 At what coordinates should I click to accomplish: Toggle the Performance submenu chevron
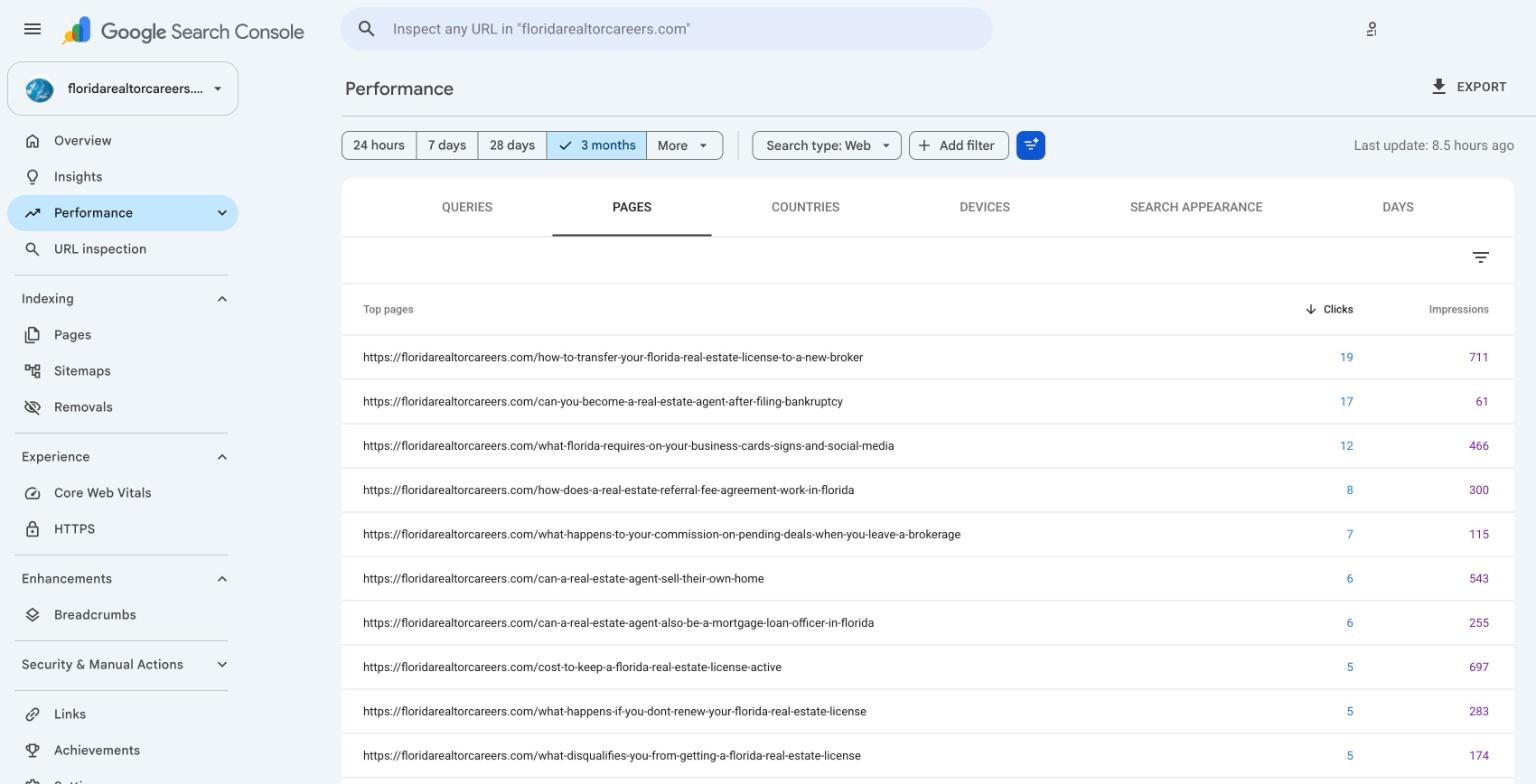tap(222, 213)
